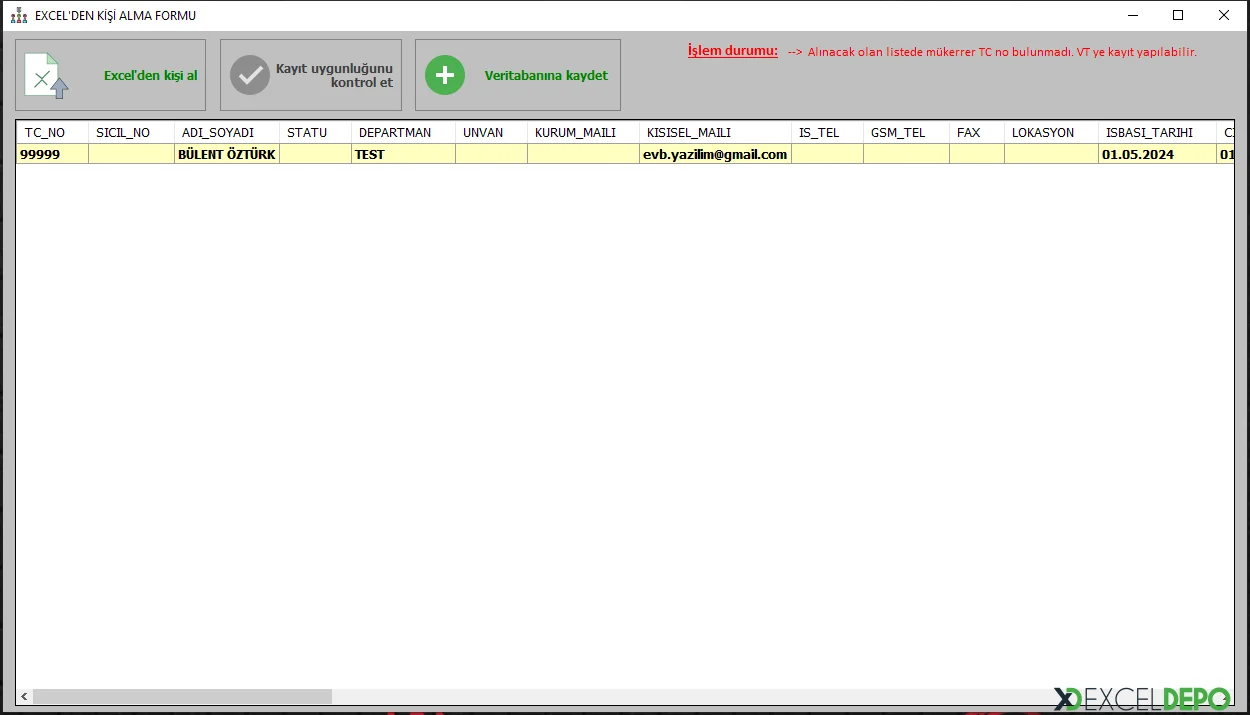This screenshot has width=1250, height=715.
Task: Click the gray checkmark verification icon
Action: [x=250, y=74]
